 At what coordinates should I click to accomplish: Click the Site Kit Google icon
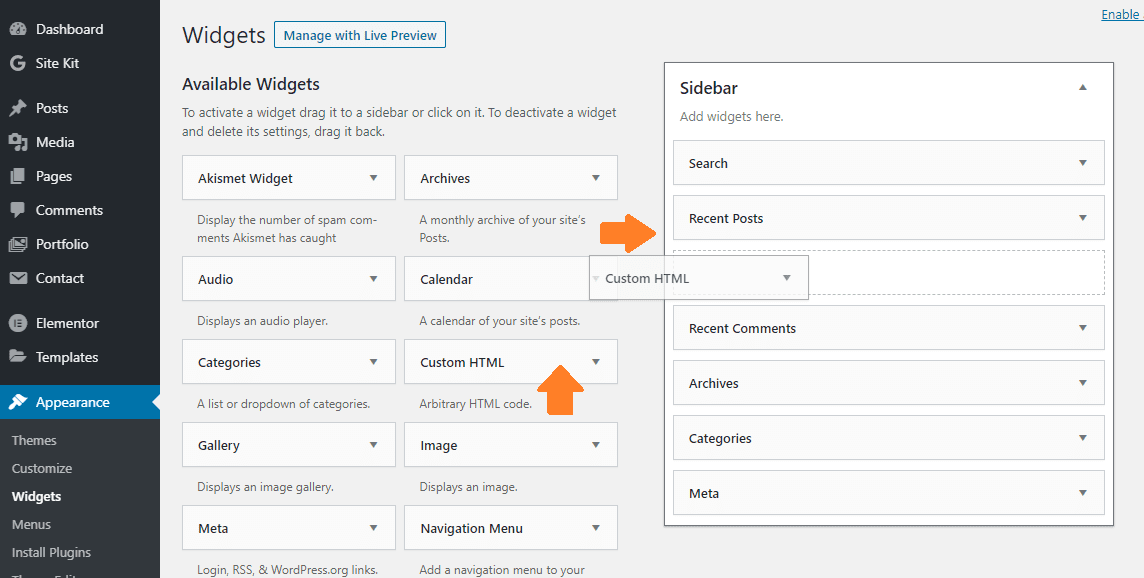click(x=18, y=63)
